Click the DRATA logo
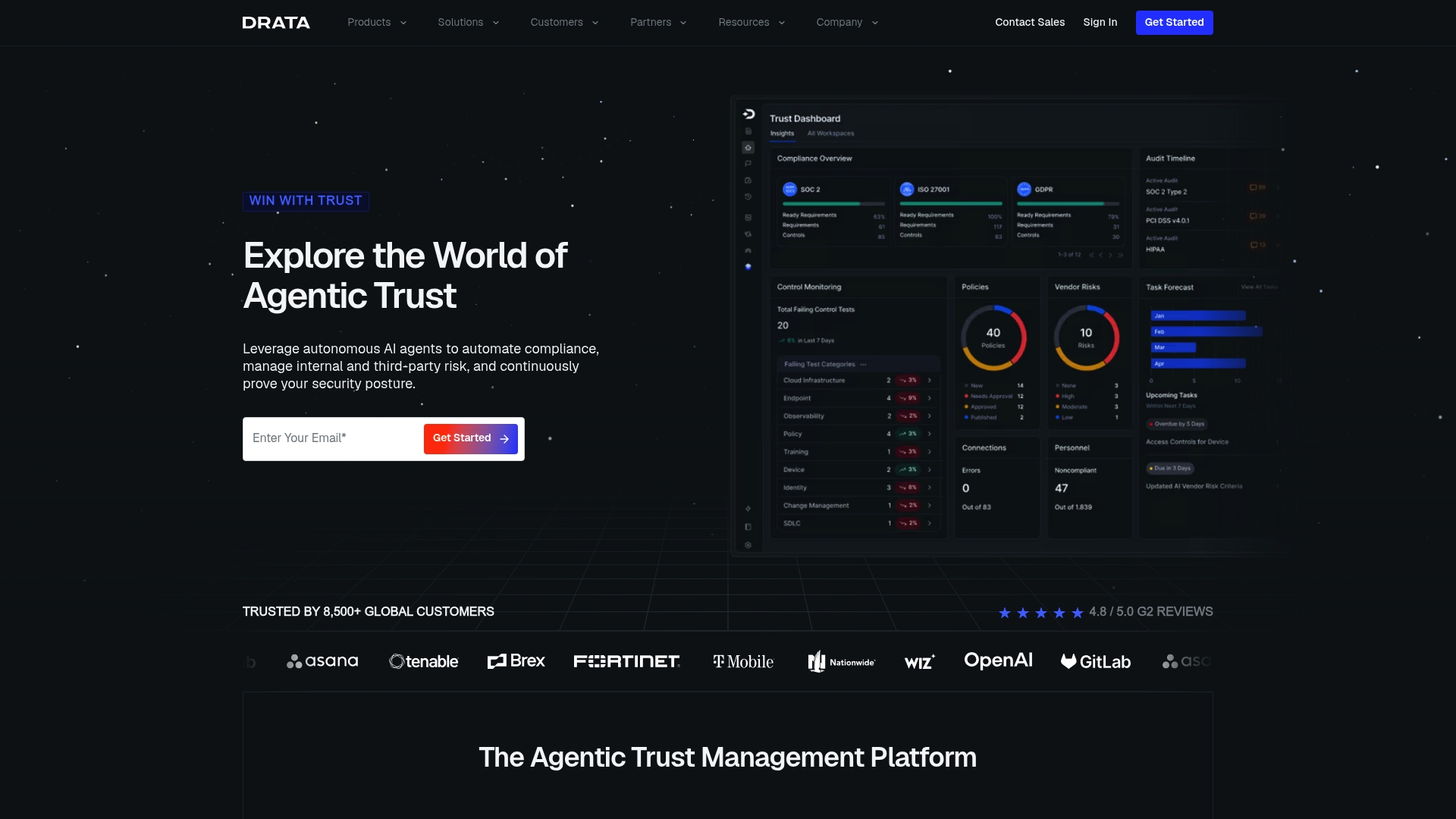1456x819 pixels. [276, 23]
